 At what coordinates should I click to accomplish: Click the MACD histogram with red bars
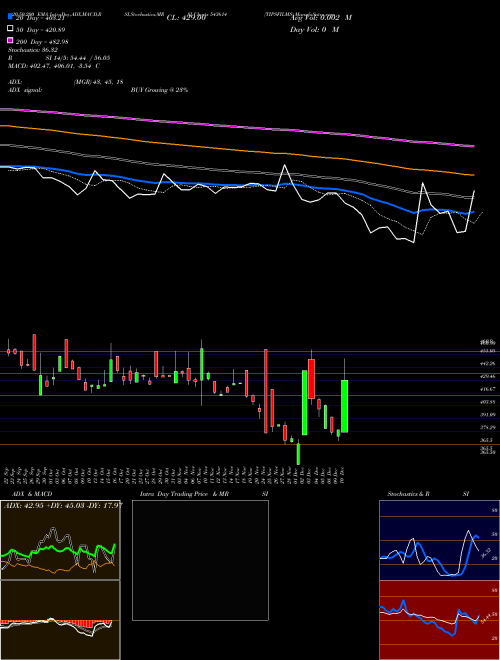(x=60, y=620)
